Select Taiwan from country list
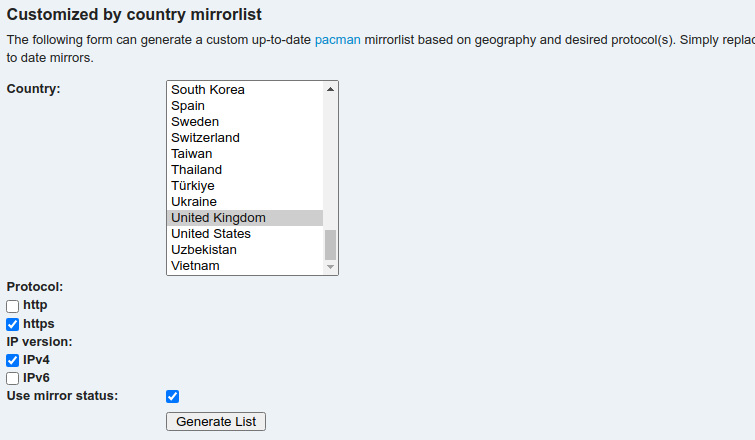Screen dimensions: 755x440 [x=192, y=154]
